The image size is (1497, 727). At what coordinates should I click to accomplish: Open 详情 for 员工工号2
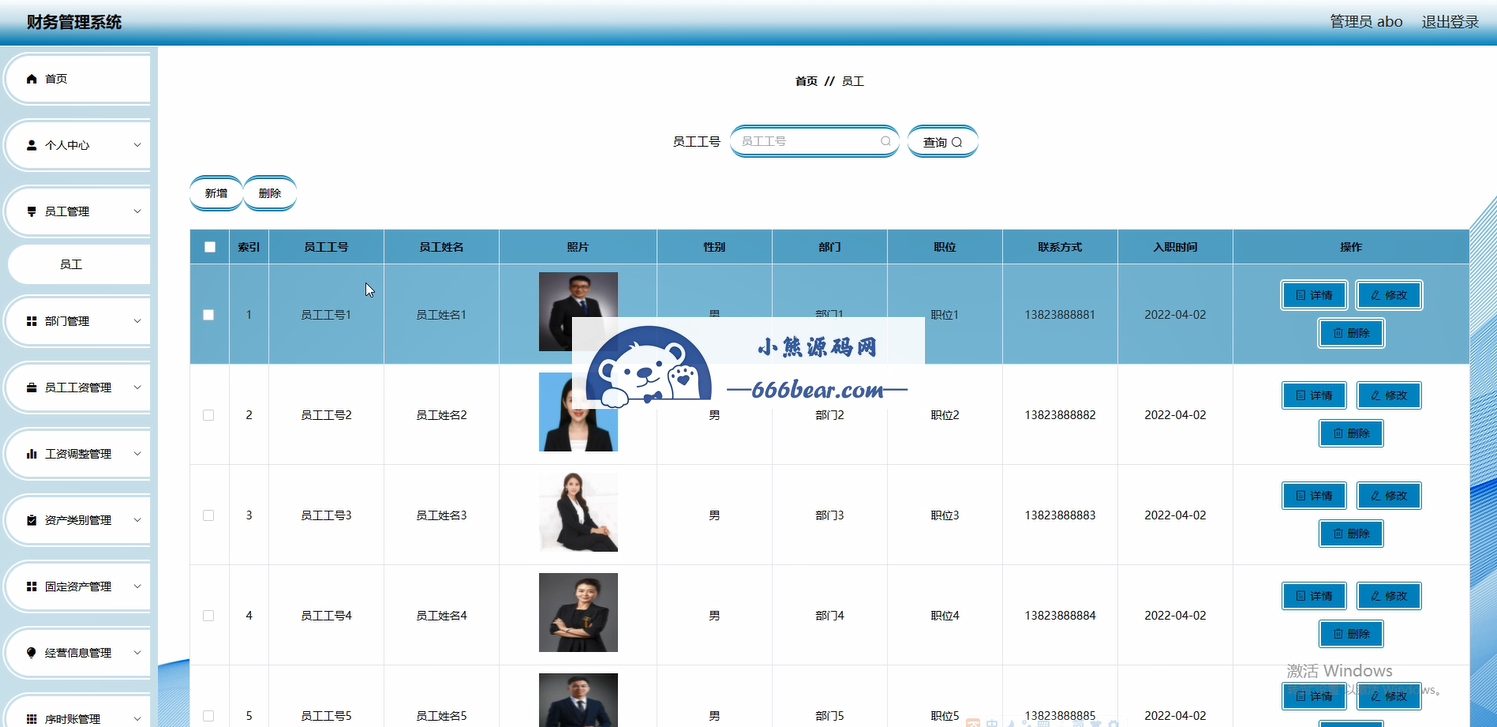[1314, 395]
